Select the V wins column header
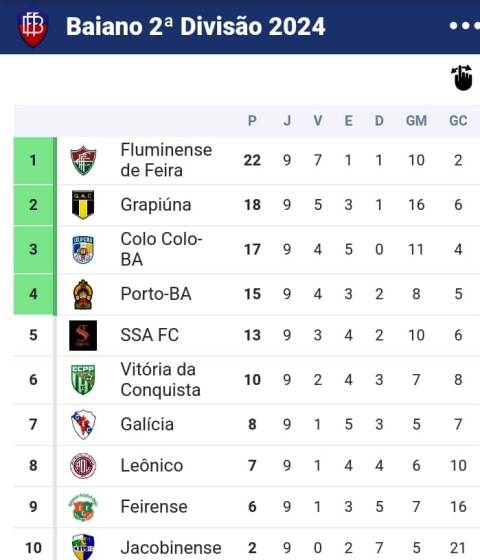This screenshot has width=480, height=560. [x=318, y=121]
